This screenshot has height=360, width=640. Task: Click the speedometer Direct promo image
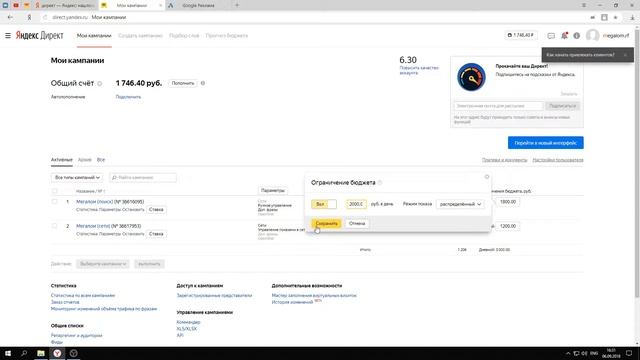click(471, 77)
